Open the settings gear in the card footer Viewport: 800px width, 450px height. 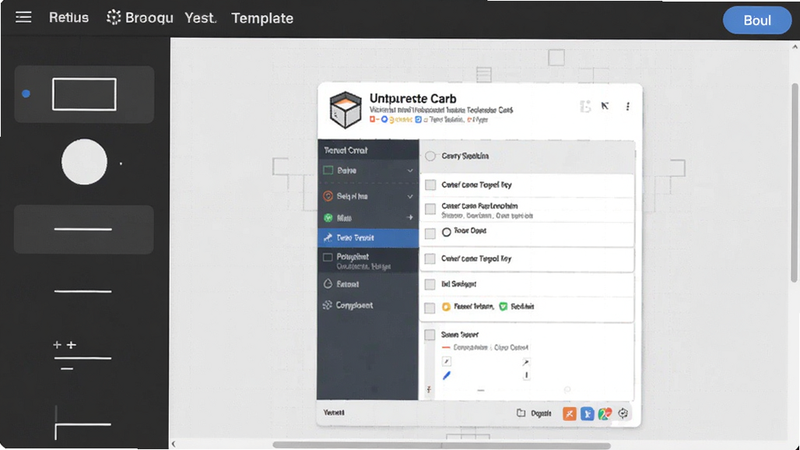pyautogui.click(x=623, y=413)
